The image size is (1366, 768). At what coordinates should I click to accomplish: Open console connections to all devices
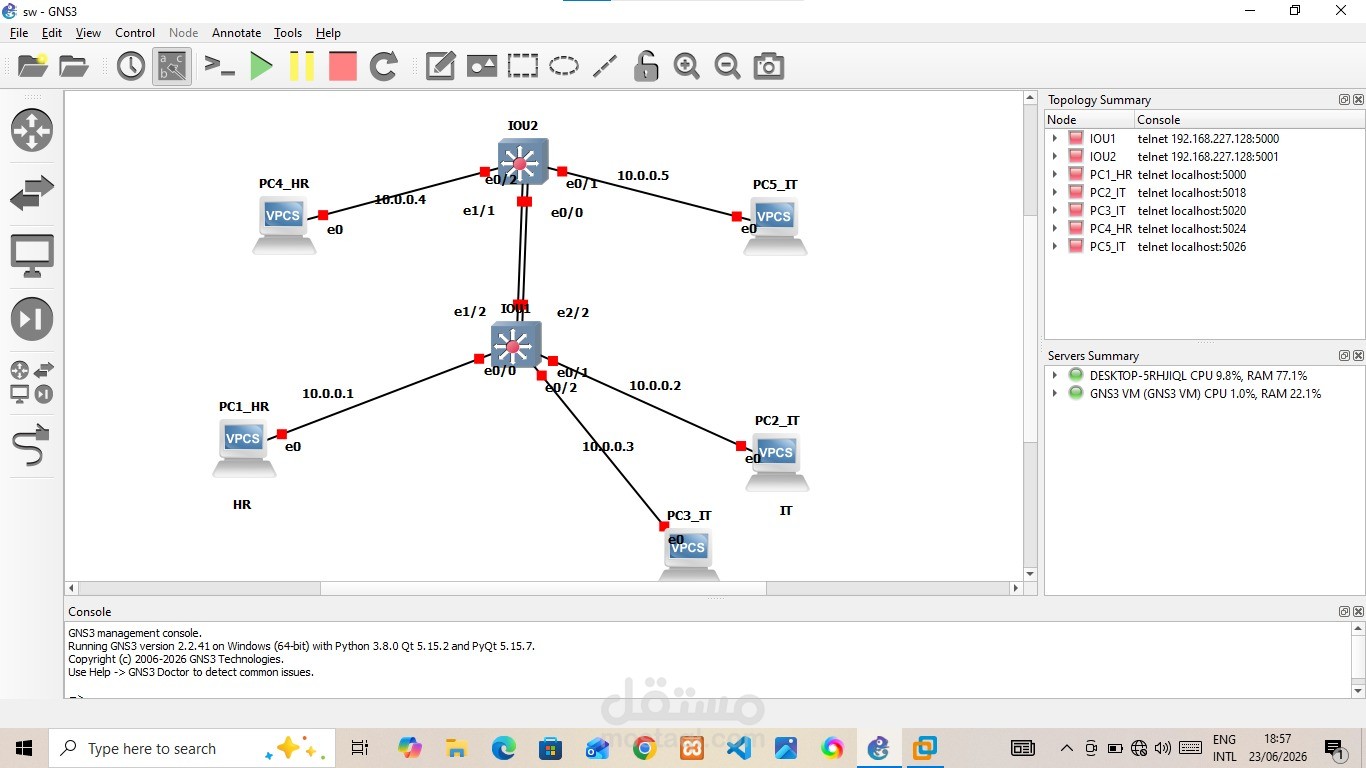(x=219, y=67)
